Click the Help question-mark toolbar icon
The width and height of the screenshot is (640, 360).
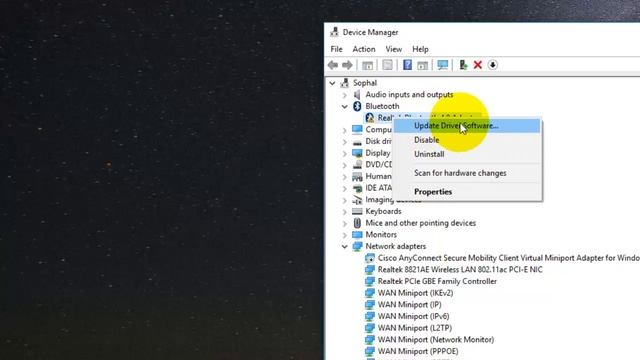click(x=407, y=65)
